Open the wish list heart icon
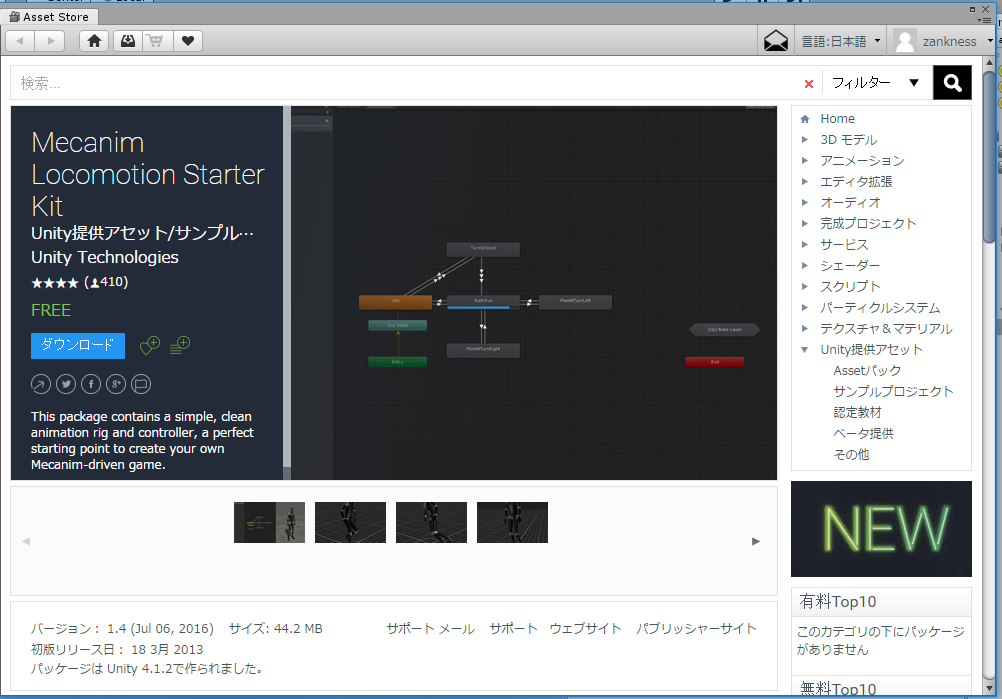 tap(188, 41)
